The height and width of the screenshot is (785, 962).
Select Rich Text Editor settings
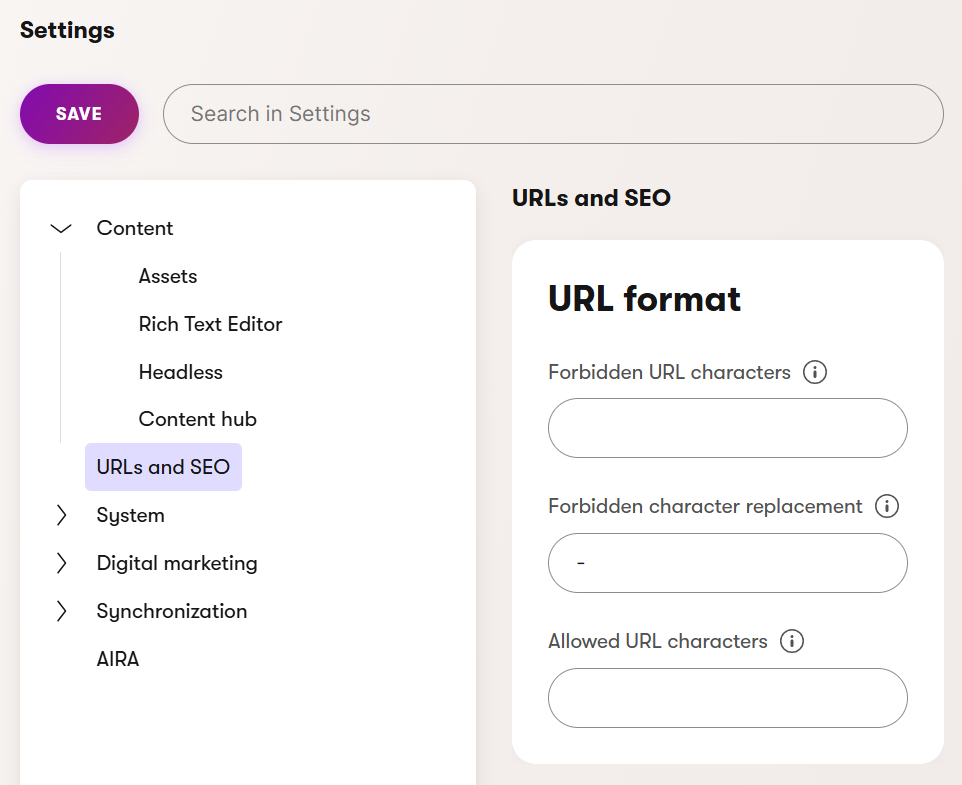210,325
